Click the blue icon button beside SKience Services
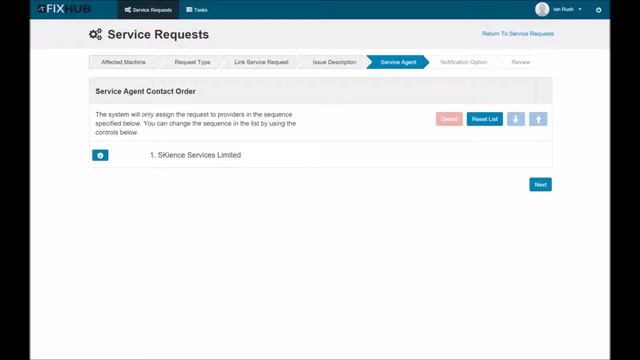 100,155
